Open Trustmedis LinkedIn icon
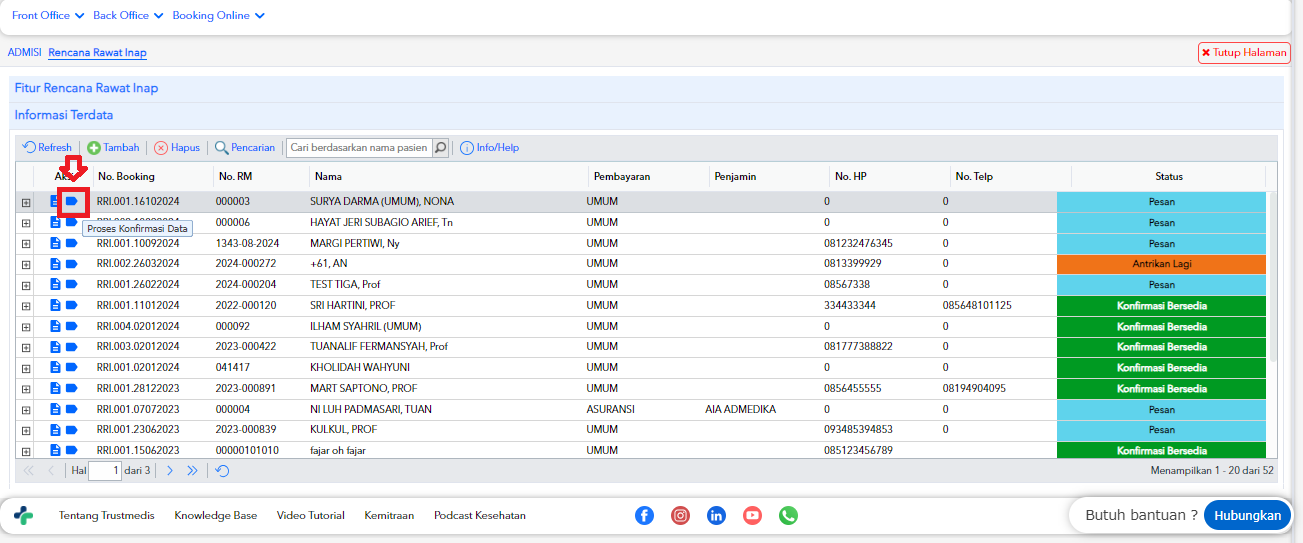 click(x=716, y=515)
